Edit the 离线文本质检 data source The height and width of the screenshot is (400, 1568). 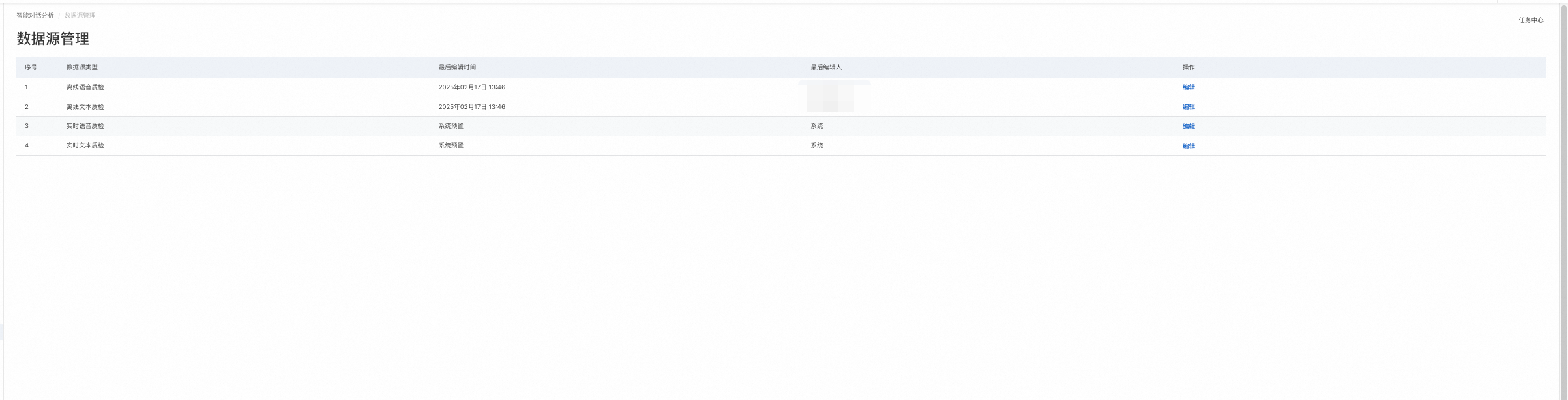1189,107
